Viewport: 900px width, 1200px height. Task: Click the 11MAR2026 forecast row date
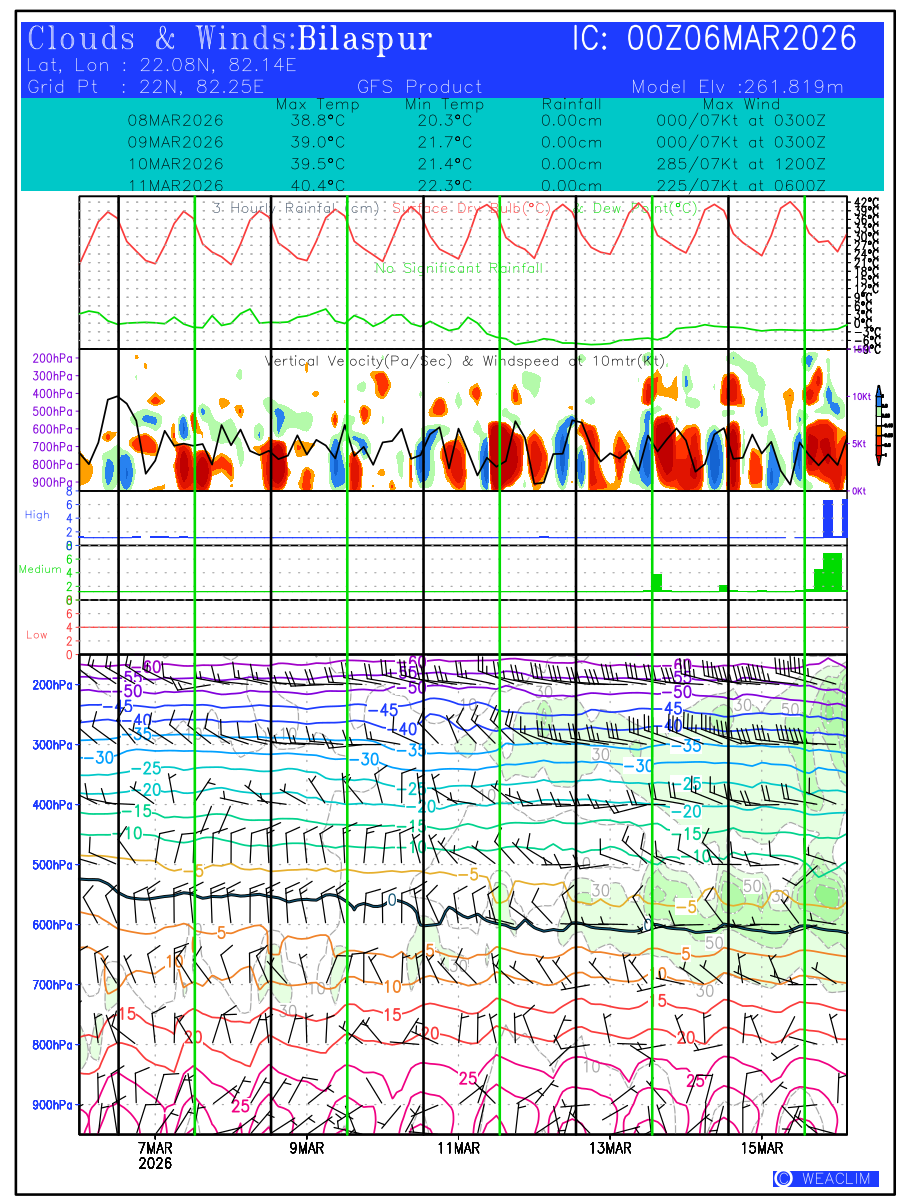pyautogui.click(x=176, y=185)
